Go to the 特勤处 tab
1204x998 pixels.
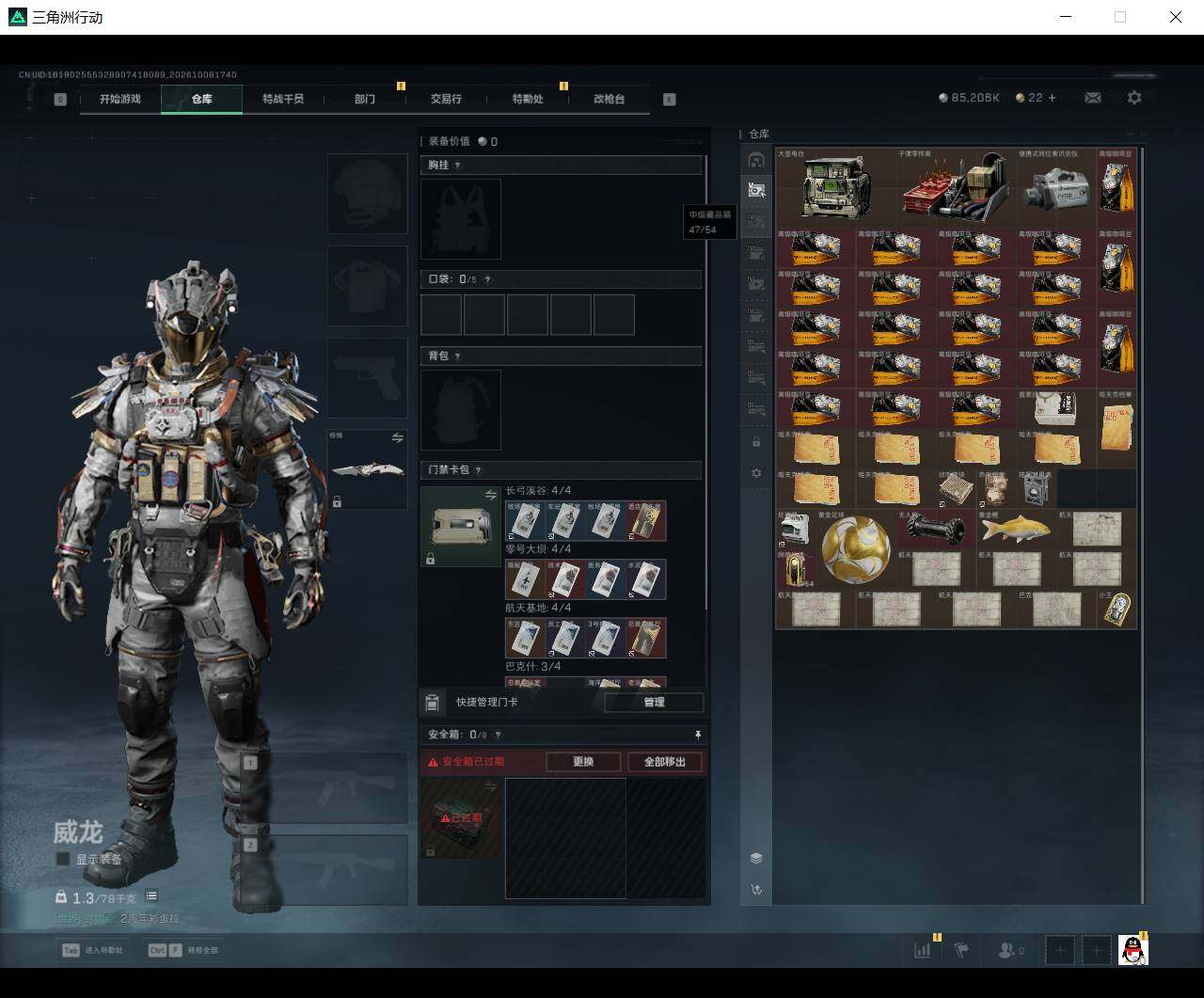pyautogui.click(x=528, y=99)
